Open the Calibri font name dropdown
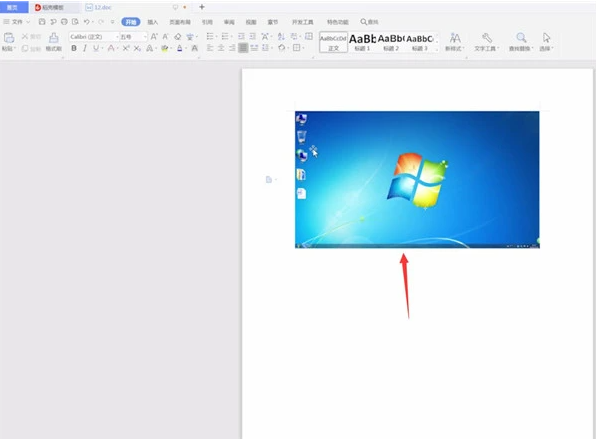 pos(94,36)
